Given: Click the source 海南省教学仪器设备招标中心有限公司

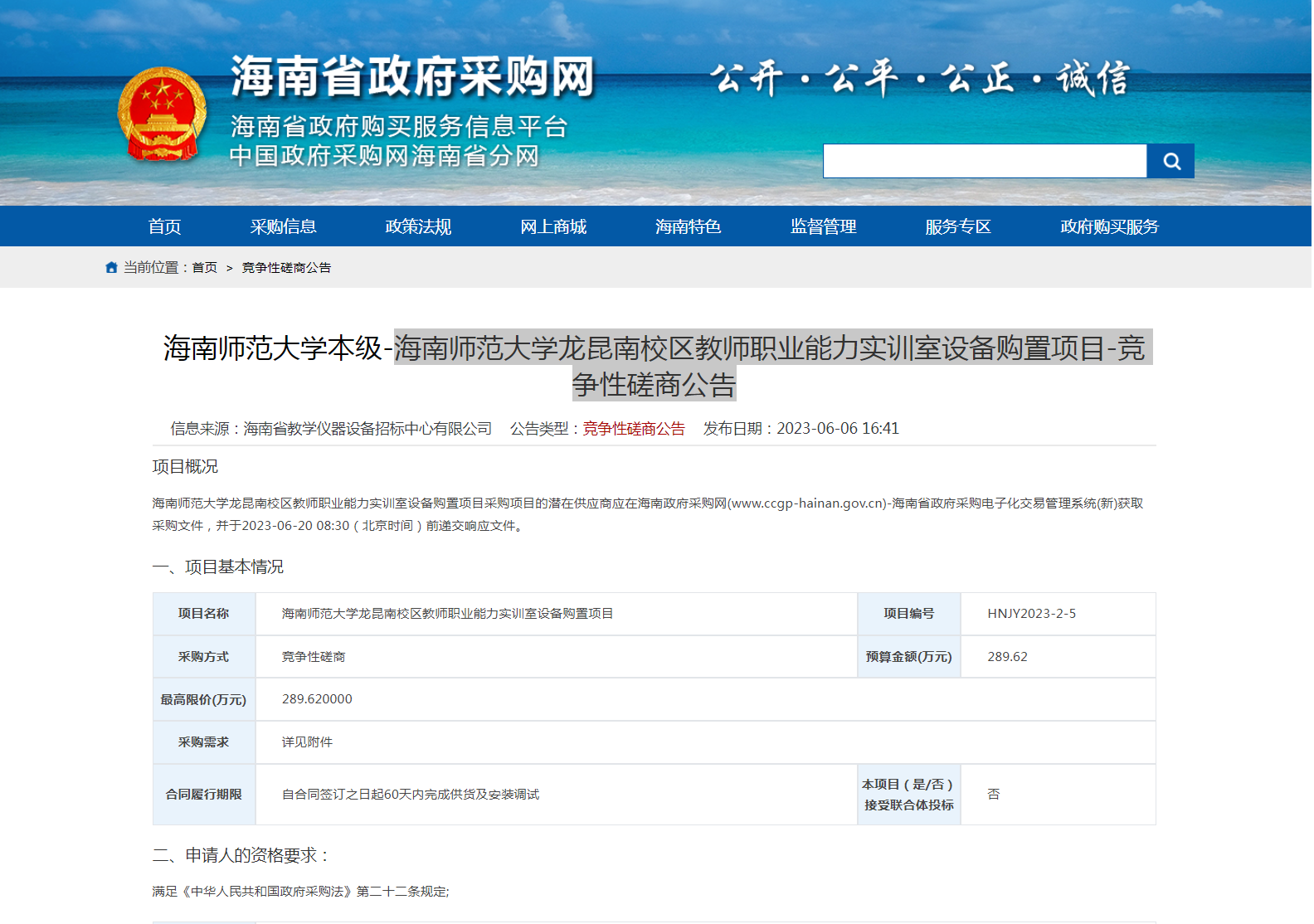Looking at the screenshot, I should coord(367,428).
